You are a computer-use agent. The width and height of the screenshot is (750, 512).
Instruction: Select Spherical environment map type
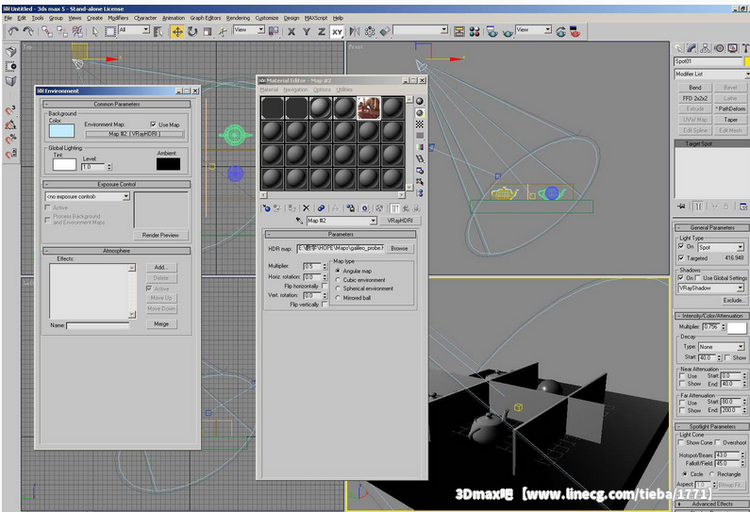(338, 289)
